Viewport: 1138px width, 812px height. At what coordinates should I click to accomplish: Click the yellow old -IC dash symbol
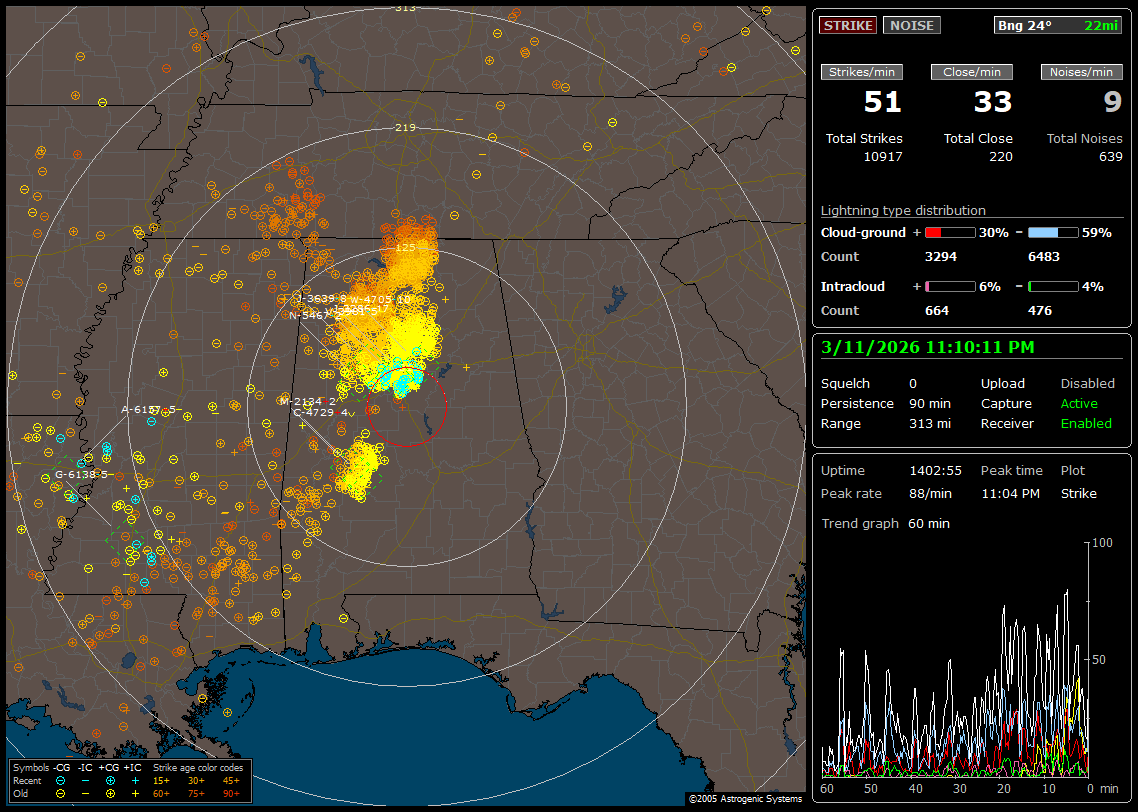[x=85, y=793]
